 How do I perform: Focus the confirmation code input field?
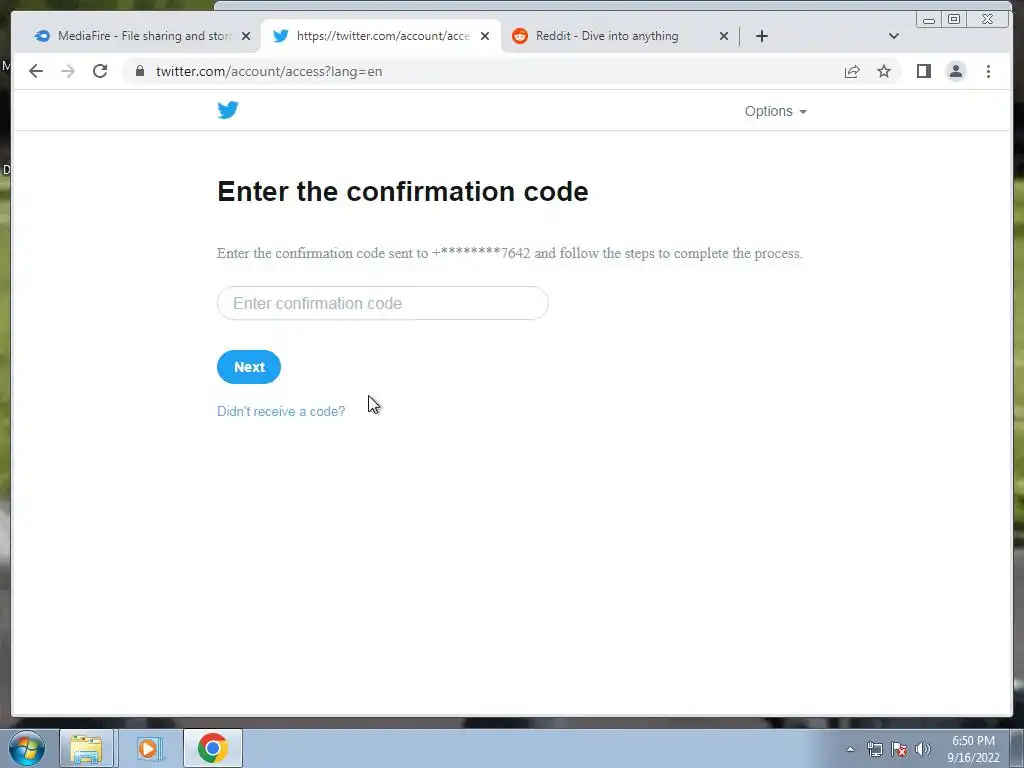click(x=383, y=303)
